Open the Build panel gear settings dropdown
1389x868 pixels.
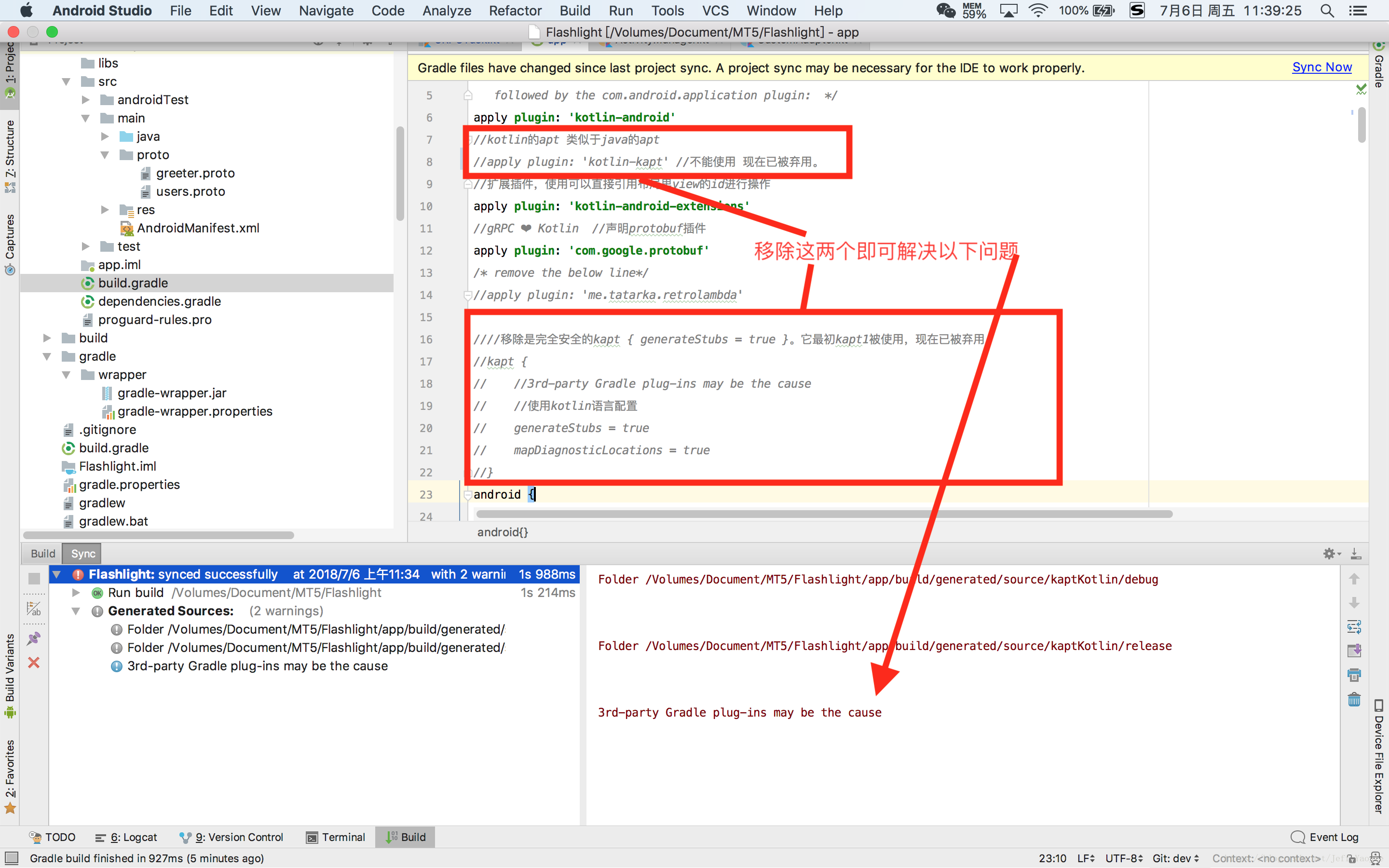point(1331,554)
